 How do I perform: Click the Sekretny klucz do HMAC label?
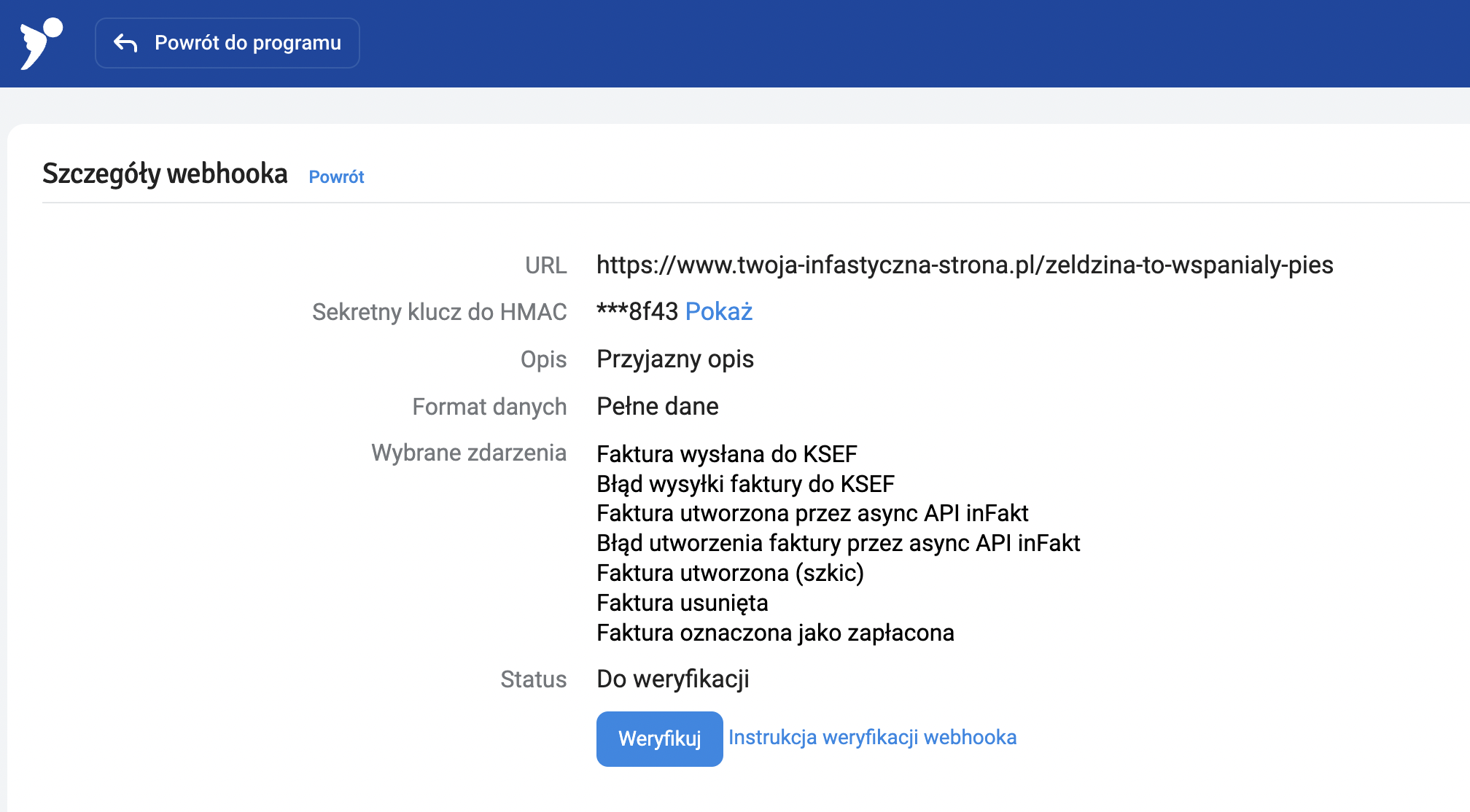click(439, 312)
